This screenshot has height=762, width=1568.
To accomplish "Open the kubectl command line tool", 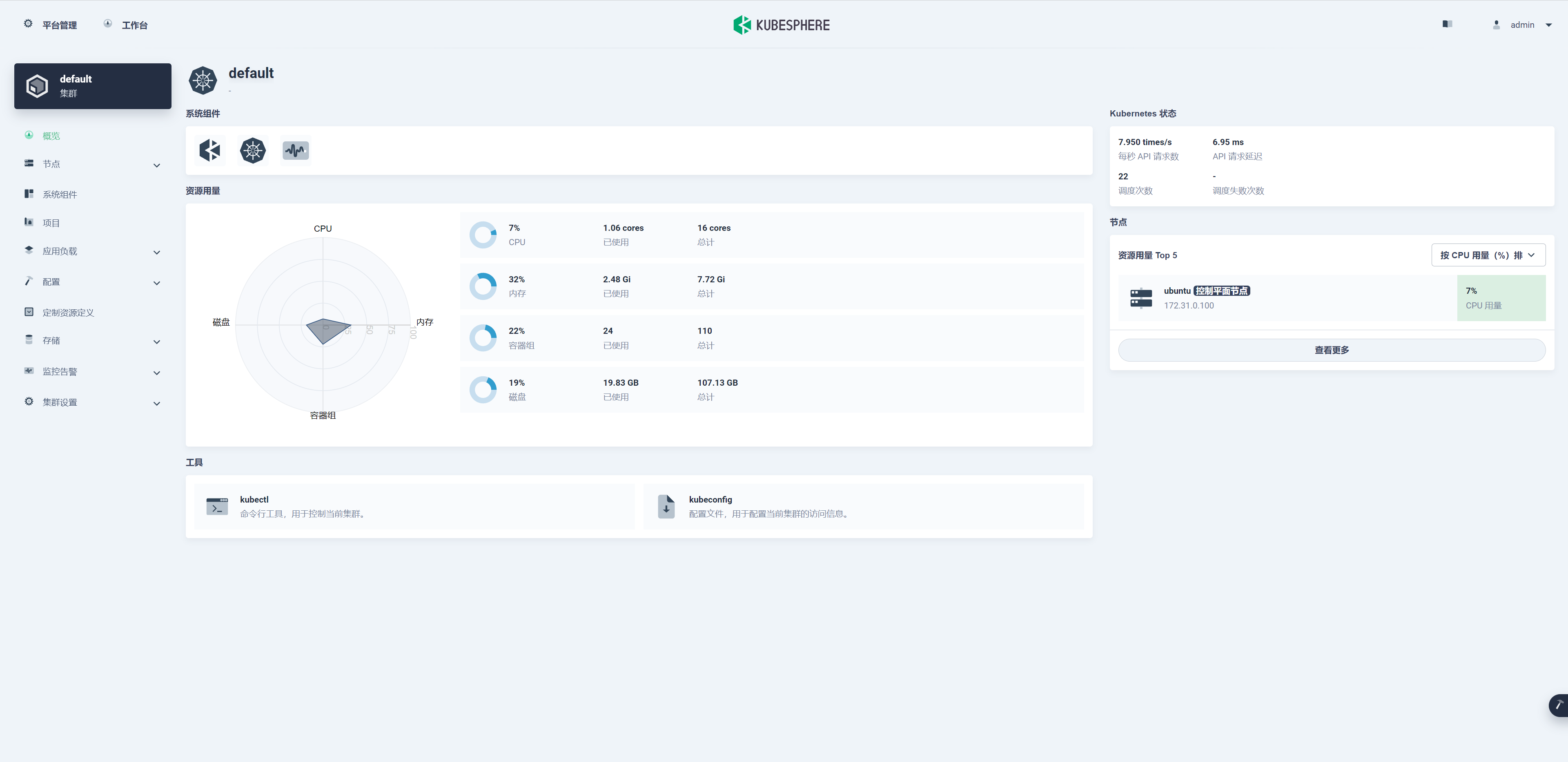I will [x=414, y=507].
